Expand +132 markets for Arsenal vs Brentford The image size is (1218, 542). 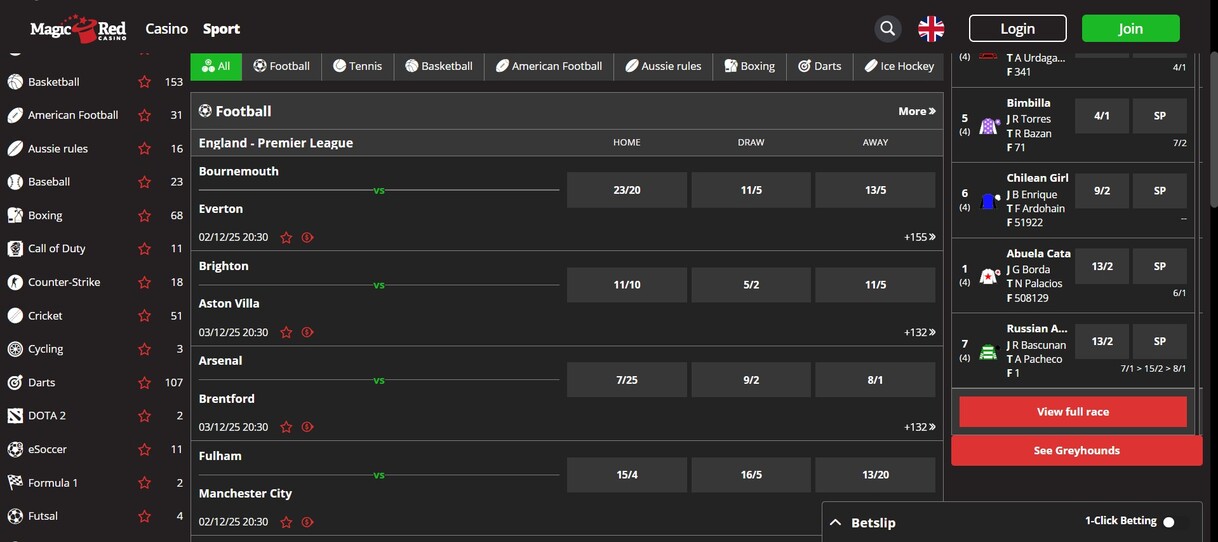pyautogui.click(x=920, y=427)
